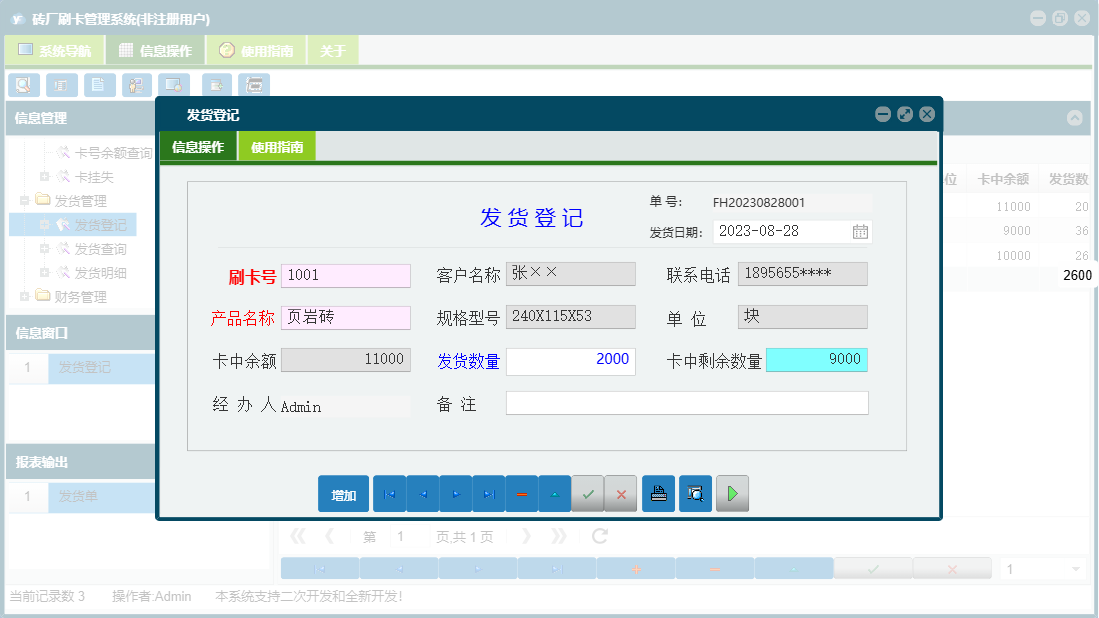The height and width of the screenshot is (618, 1099).
Task: Open the record search tool on the main toolbar
Action: pos(23,85)
